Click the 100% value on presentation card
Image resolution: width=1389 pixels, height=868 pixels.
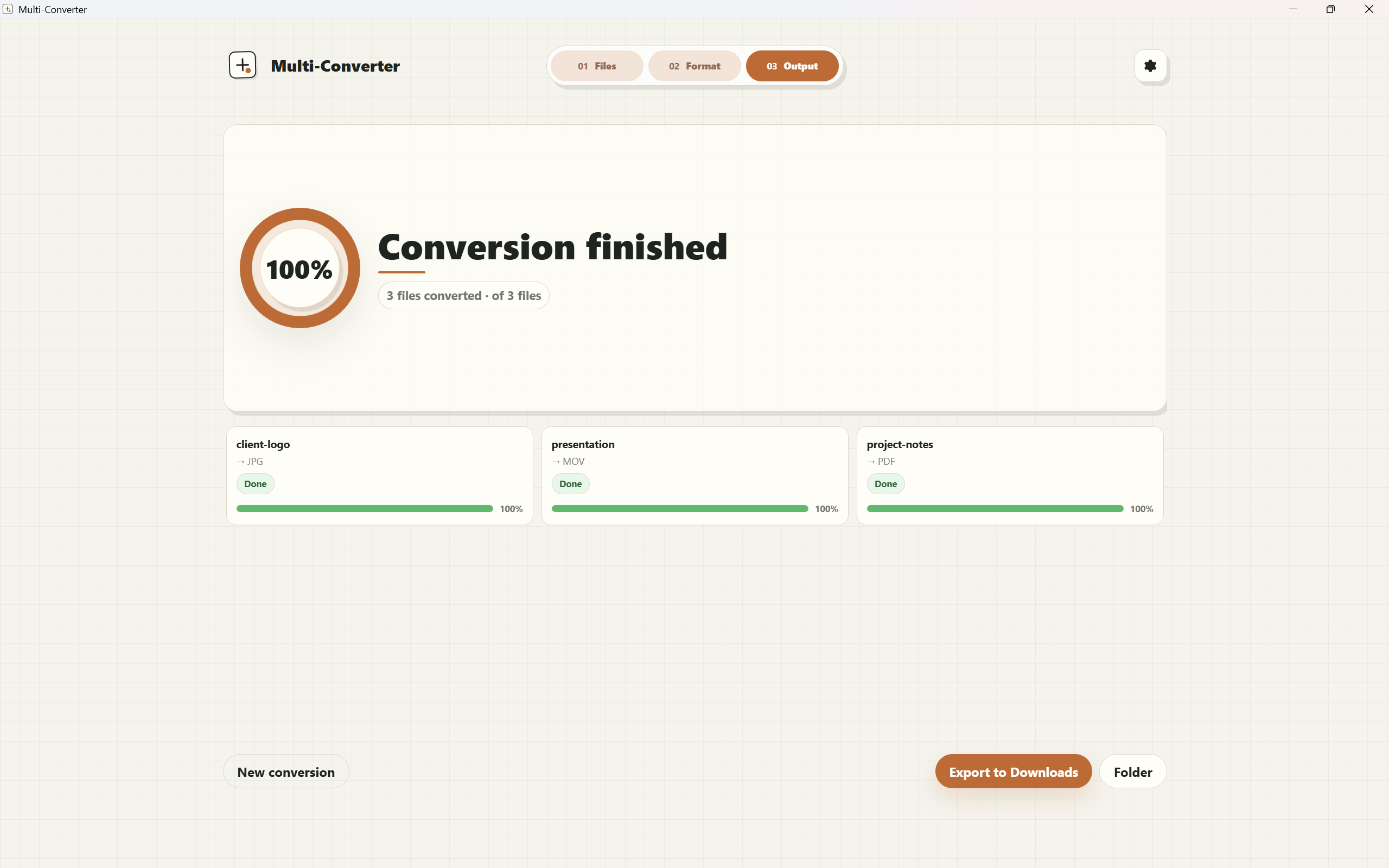(826, 509)
